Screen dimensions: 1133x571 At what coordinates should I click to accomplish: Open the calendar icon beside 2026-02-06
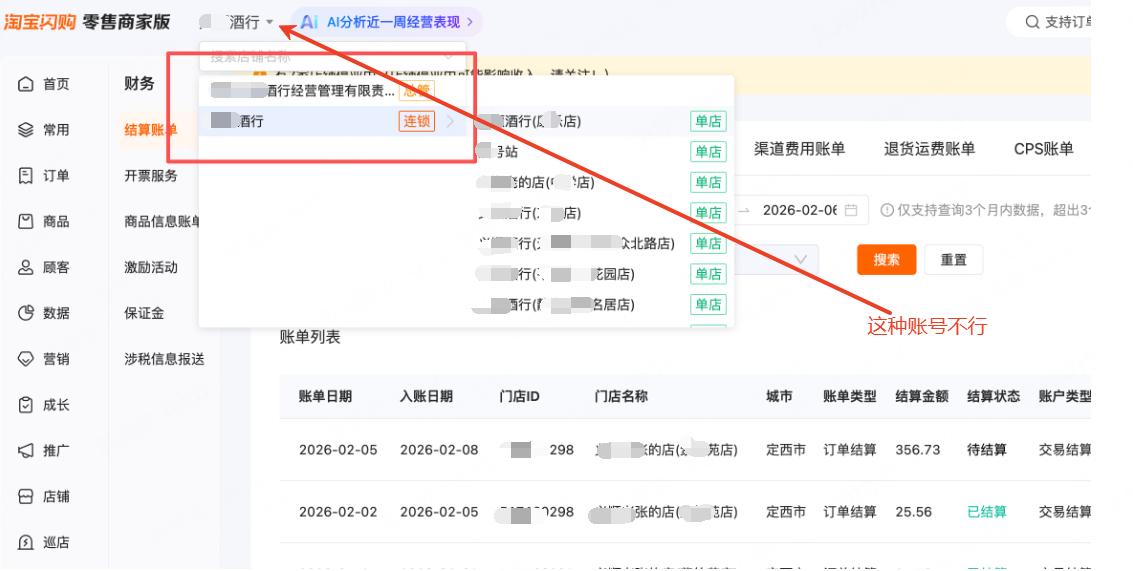(851, 210)
